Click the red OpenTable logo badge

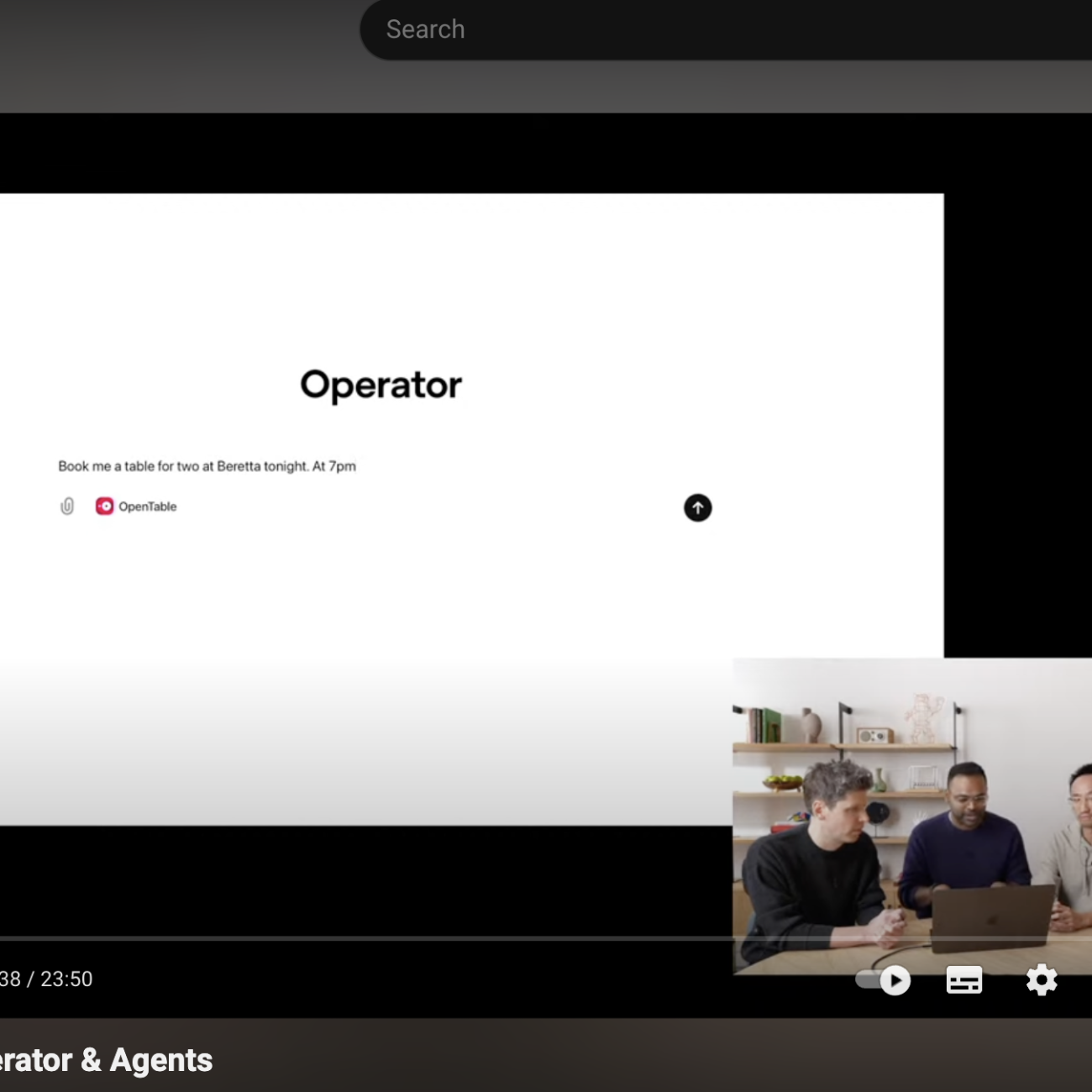[104, 507]
